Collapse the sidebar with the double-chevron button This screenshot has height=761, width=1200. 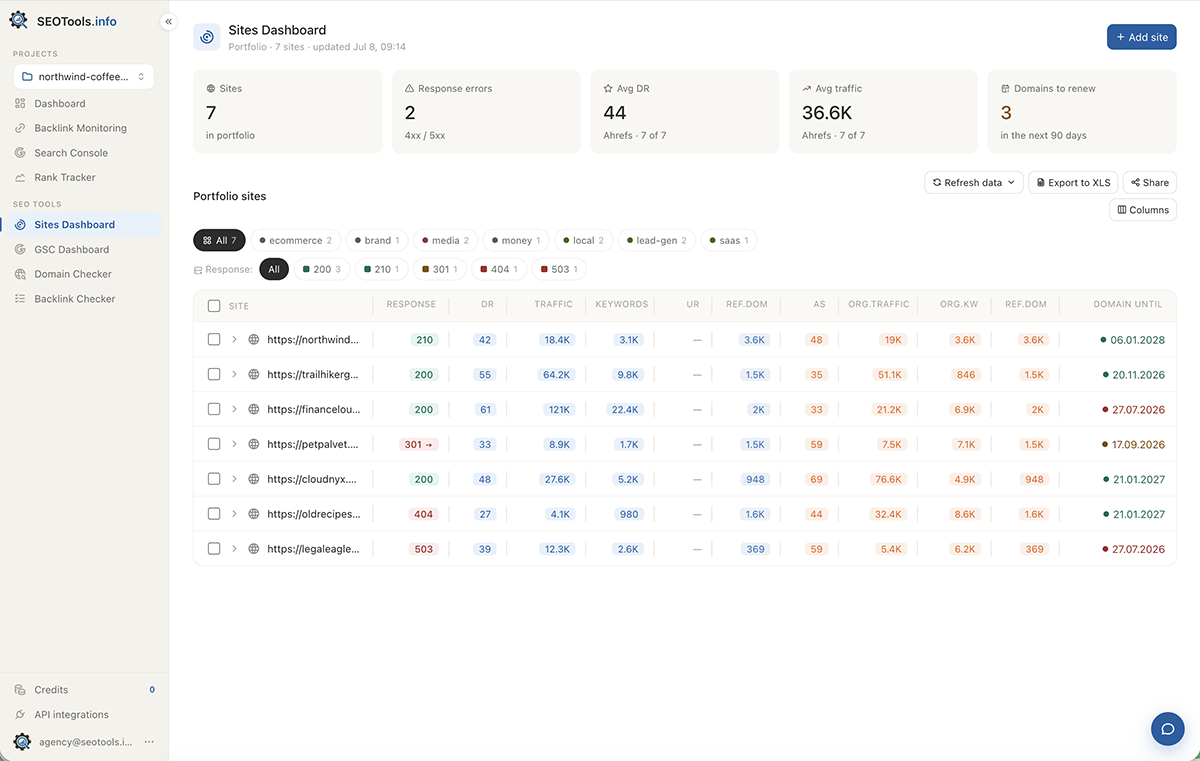click(168, 21)
